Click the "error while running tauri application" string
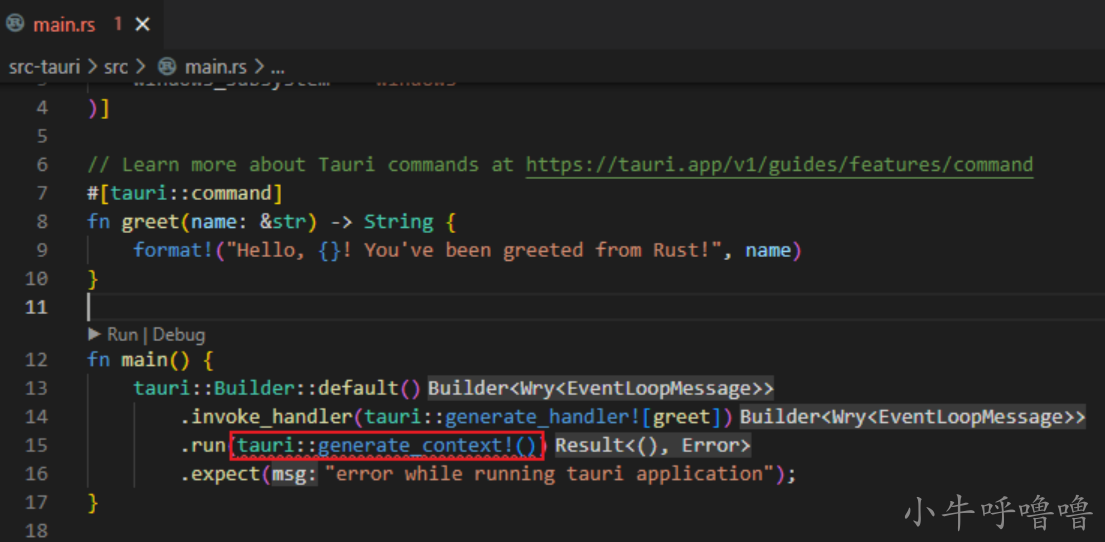1105x542 pixels. (x=550, y=474)
